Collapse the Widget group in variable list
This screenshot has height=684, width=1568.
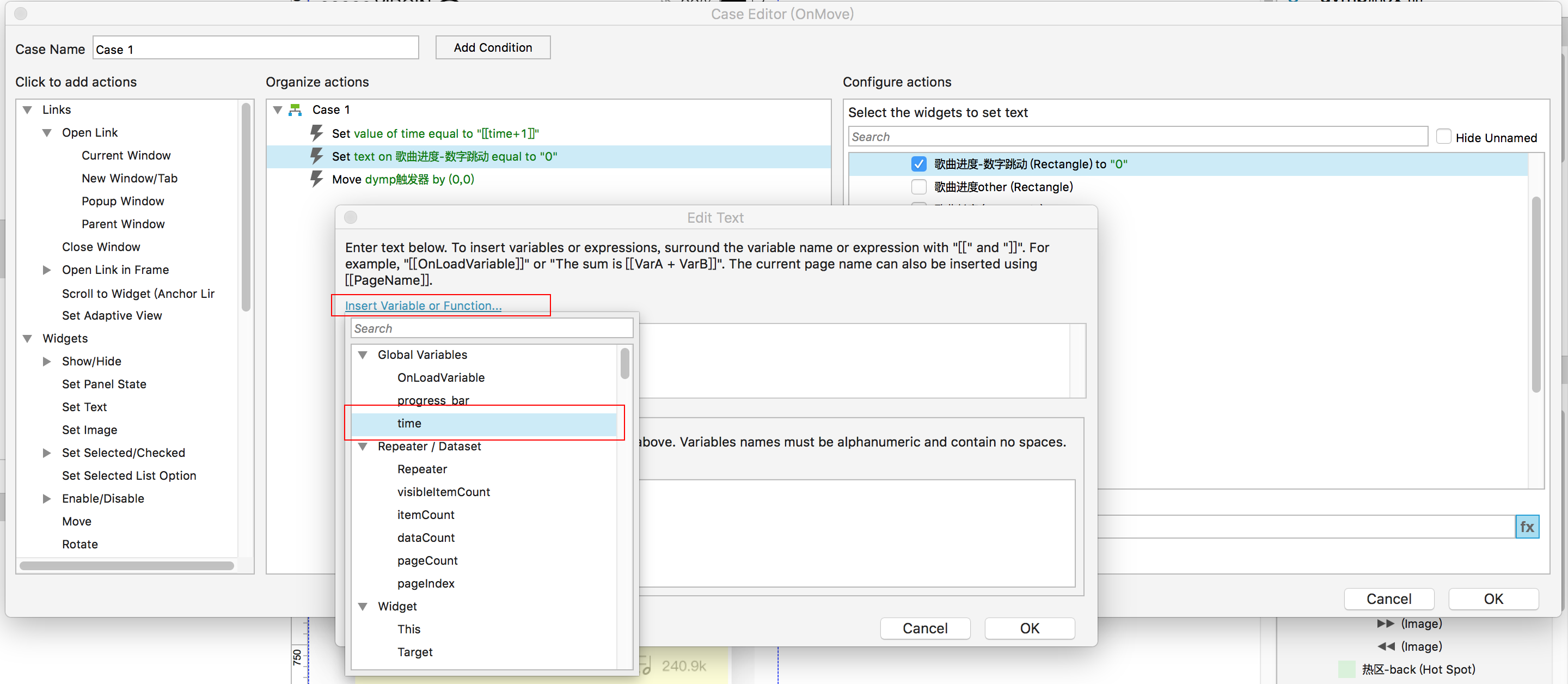[x=363, y=607]
